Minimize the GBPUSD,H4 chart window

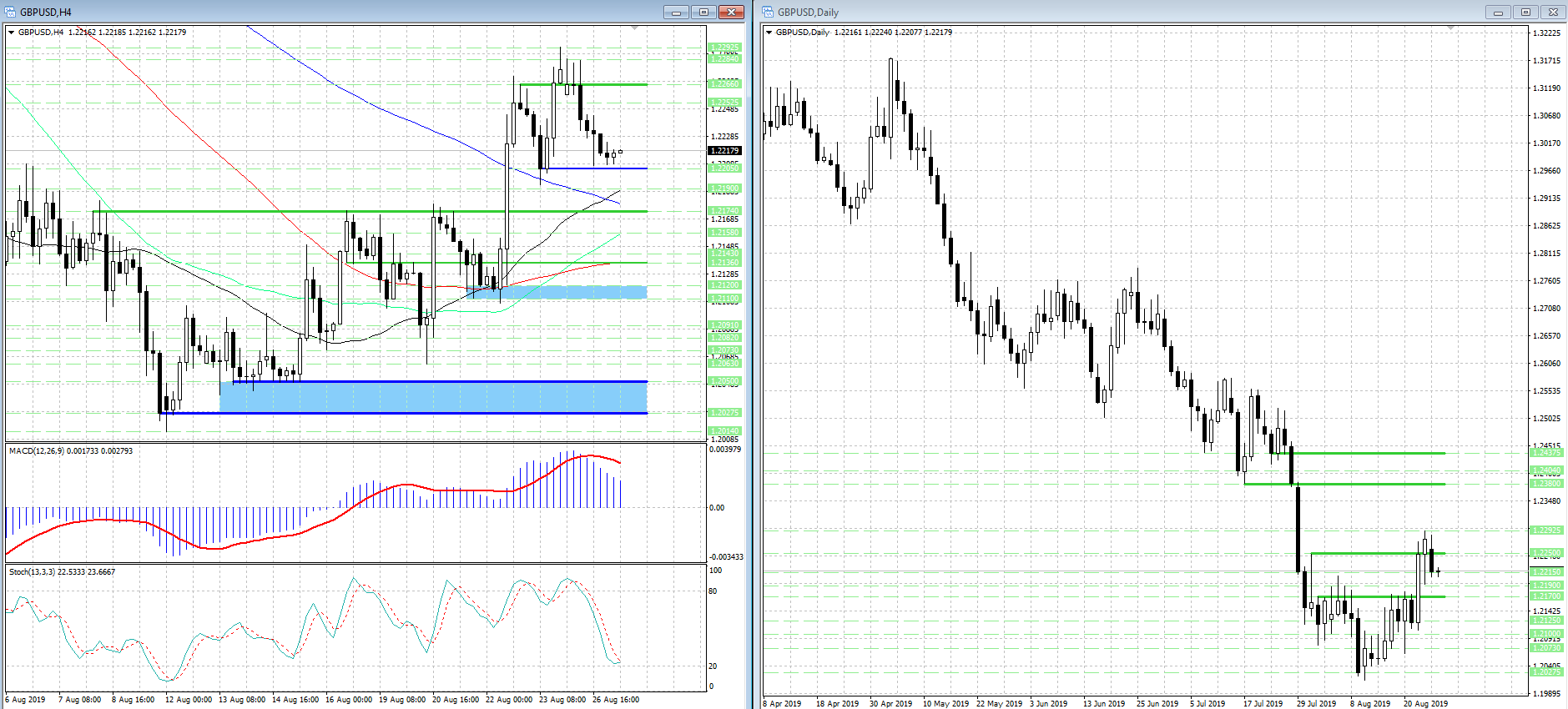tap(676, 12)
